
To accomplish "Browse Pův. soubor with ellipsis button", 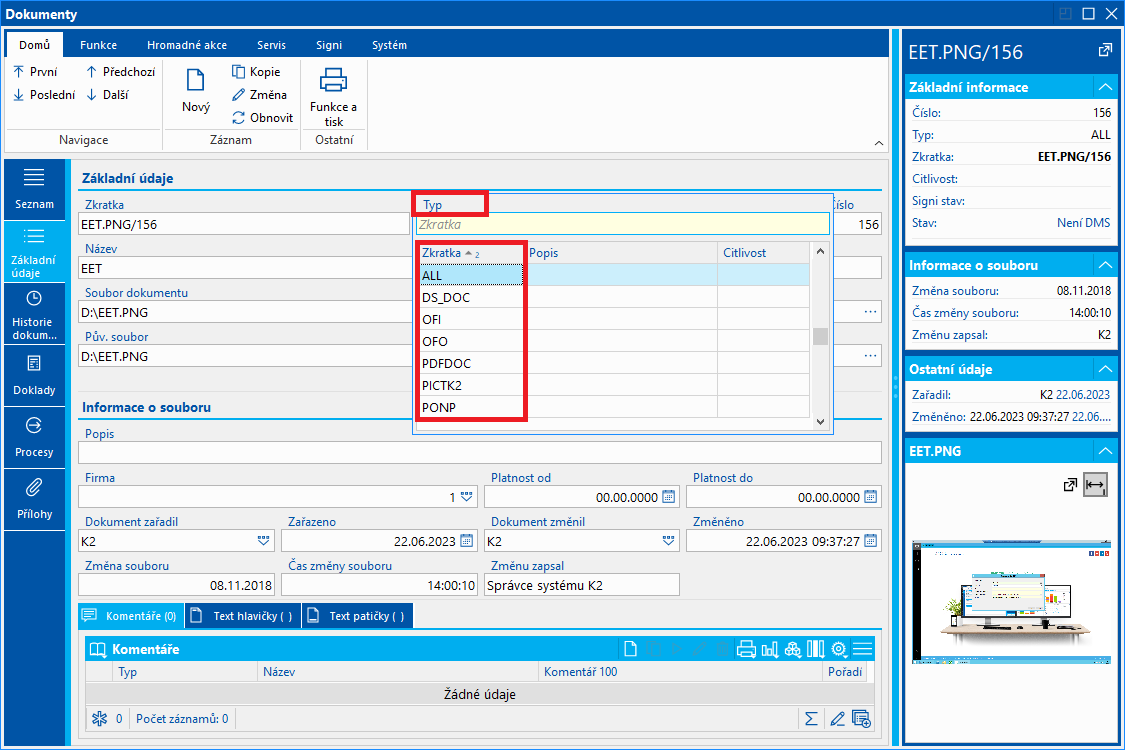I will 870,356.
